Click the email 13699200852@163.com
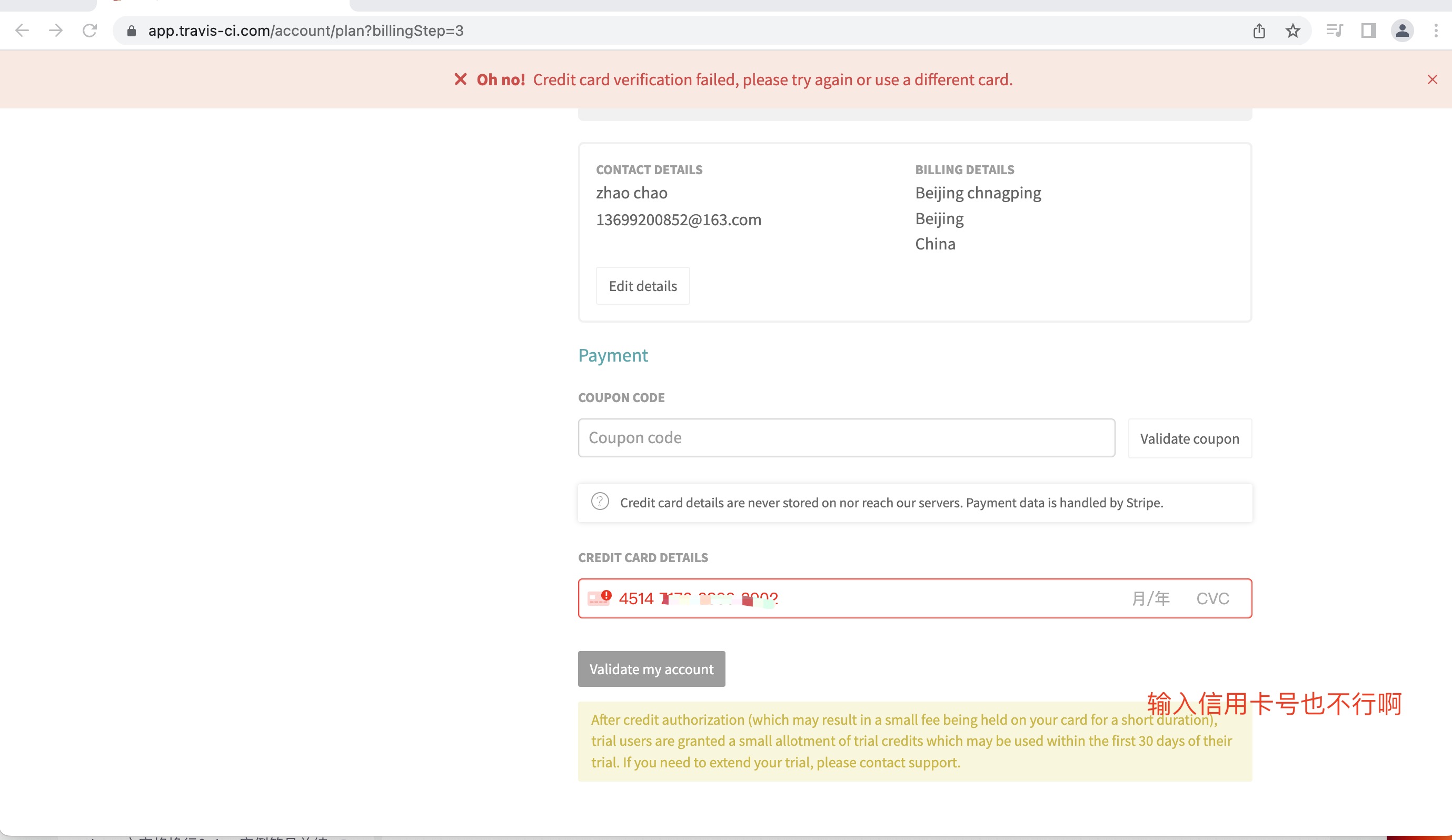This screenshot has width=1452, height=840. [678, 219]
